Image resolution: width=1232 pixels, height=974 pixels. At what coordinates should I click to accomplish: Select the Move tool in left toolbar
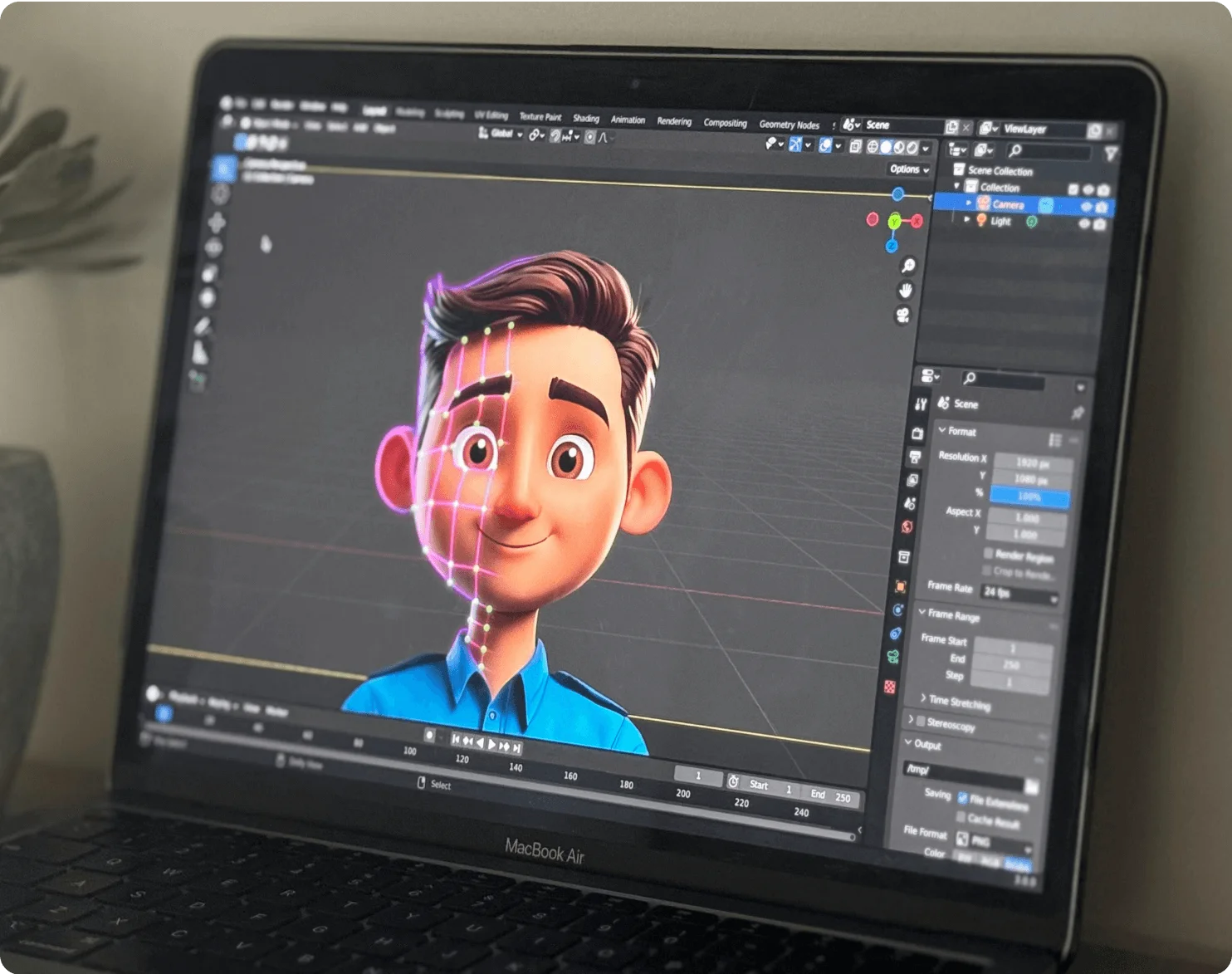[218, 222]
